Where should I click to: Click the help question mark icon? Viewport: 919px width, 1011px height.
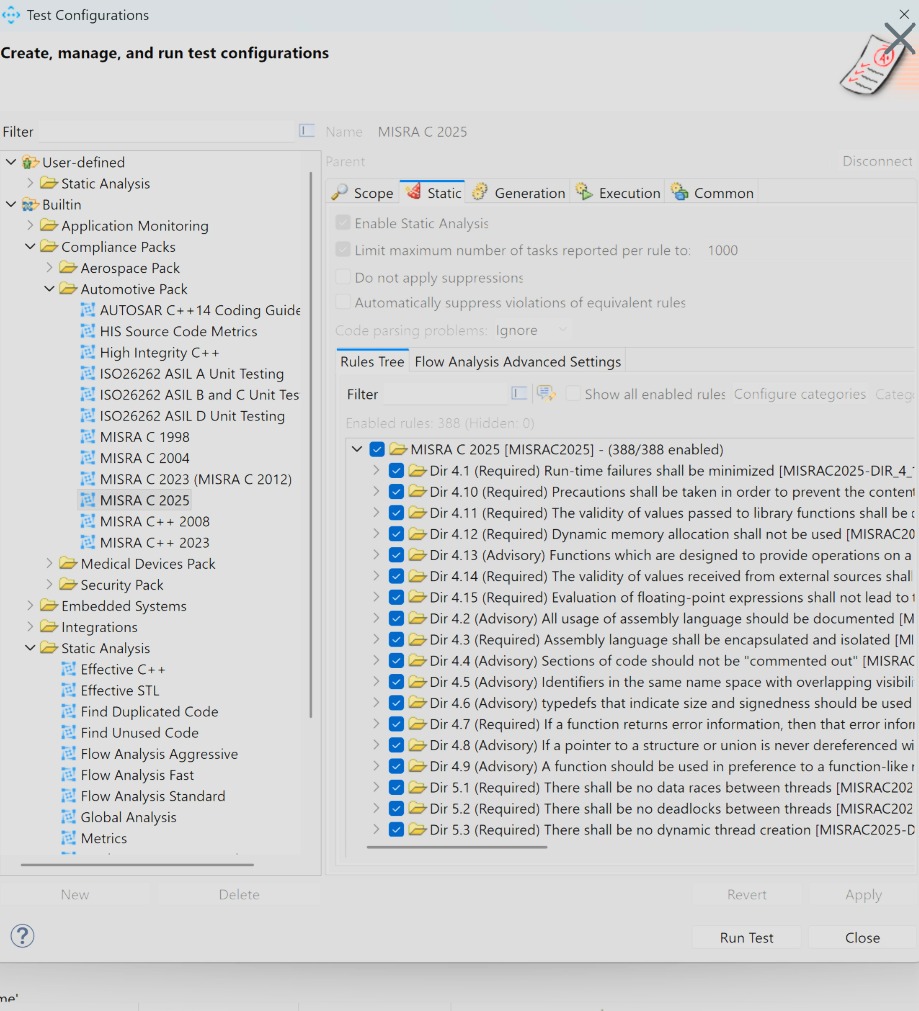[23, 936]
